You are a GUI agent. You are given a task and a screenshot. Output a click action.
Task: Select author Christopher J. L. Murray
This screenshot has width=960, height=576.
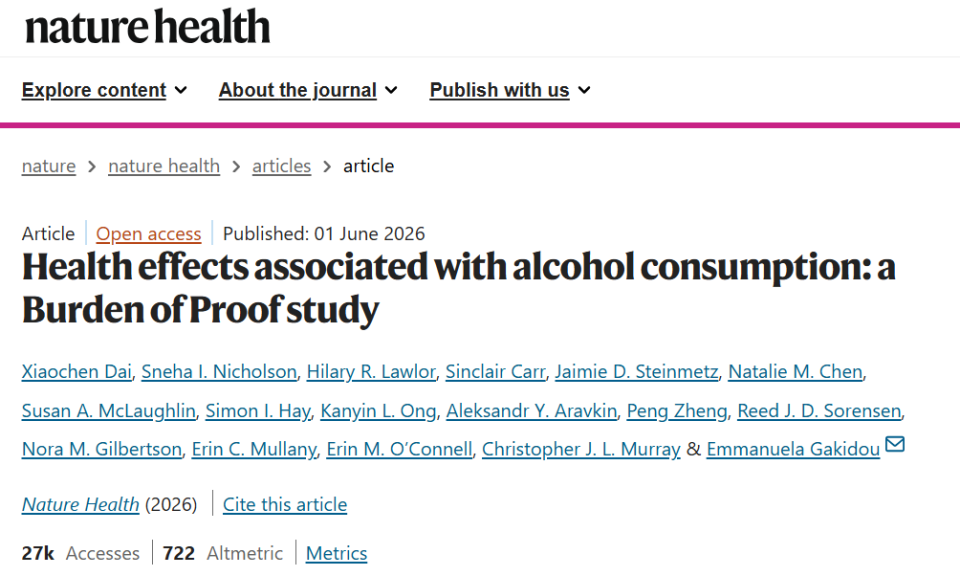581,449
